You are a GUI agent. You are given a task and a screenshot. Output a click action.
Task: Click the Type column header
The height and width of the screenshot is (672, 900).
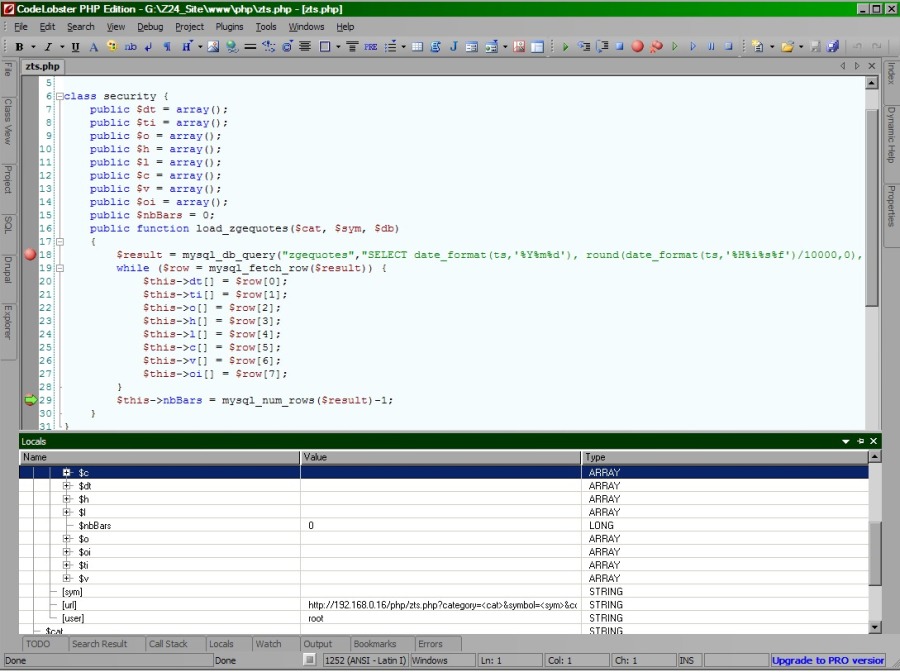click(x=725, y=457)
